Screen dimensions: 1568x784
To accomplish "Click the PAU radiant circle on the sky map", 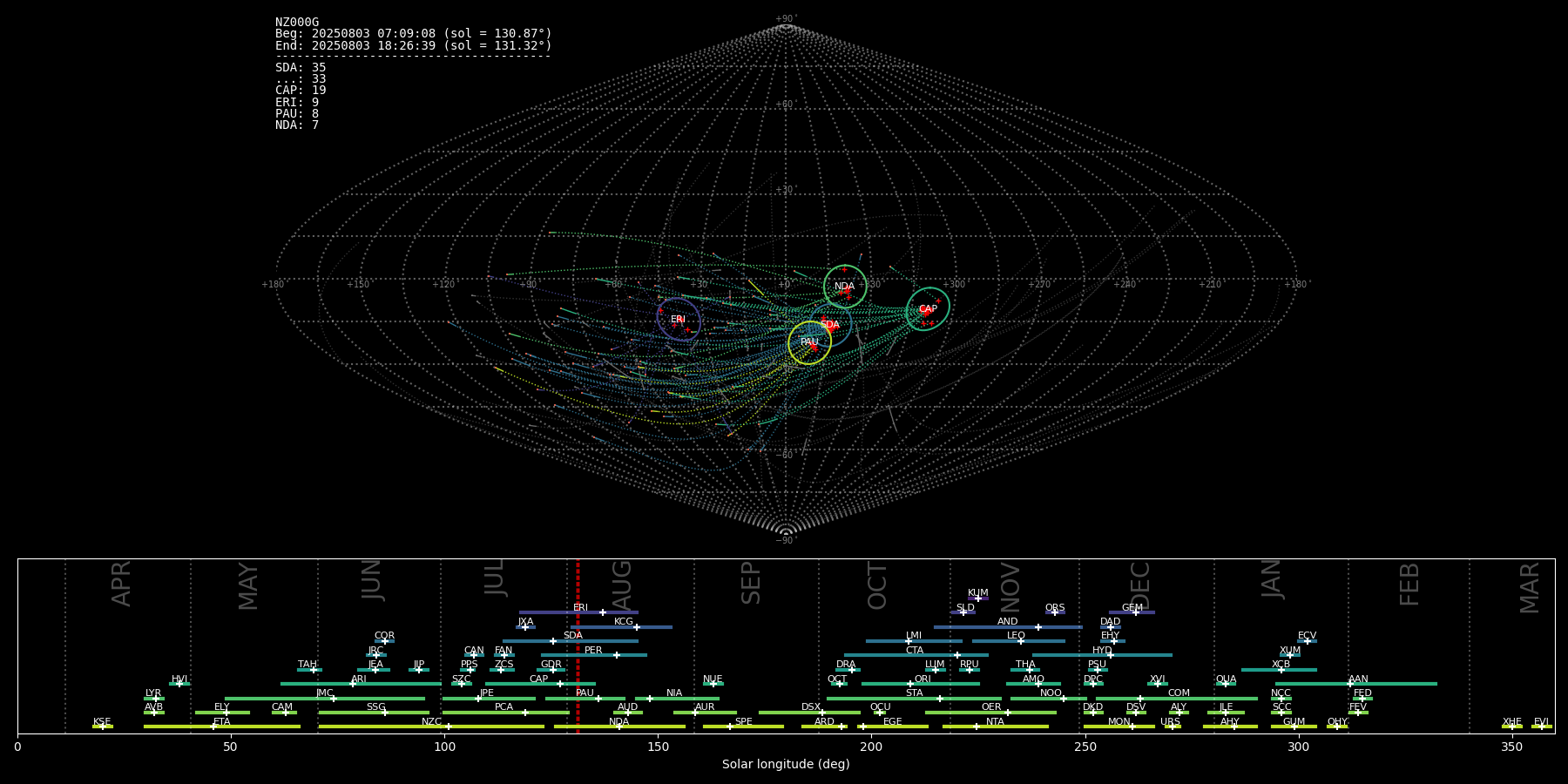I will pyautogui.click(x=809, y=342).
